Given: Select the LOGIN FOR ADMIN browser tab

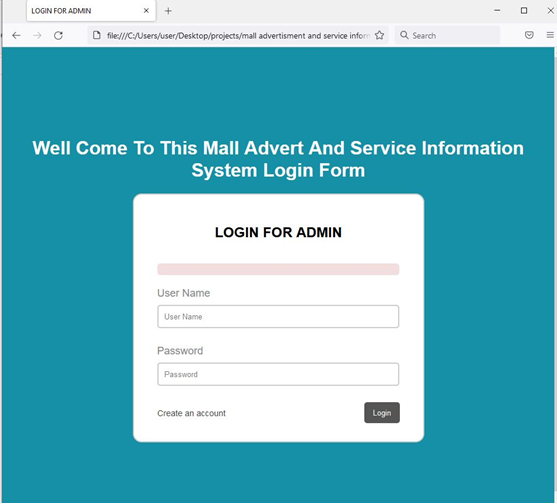Looking at the screenshot, I should [91, 11].
